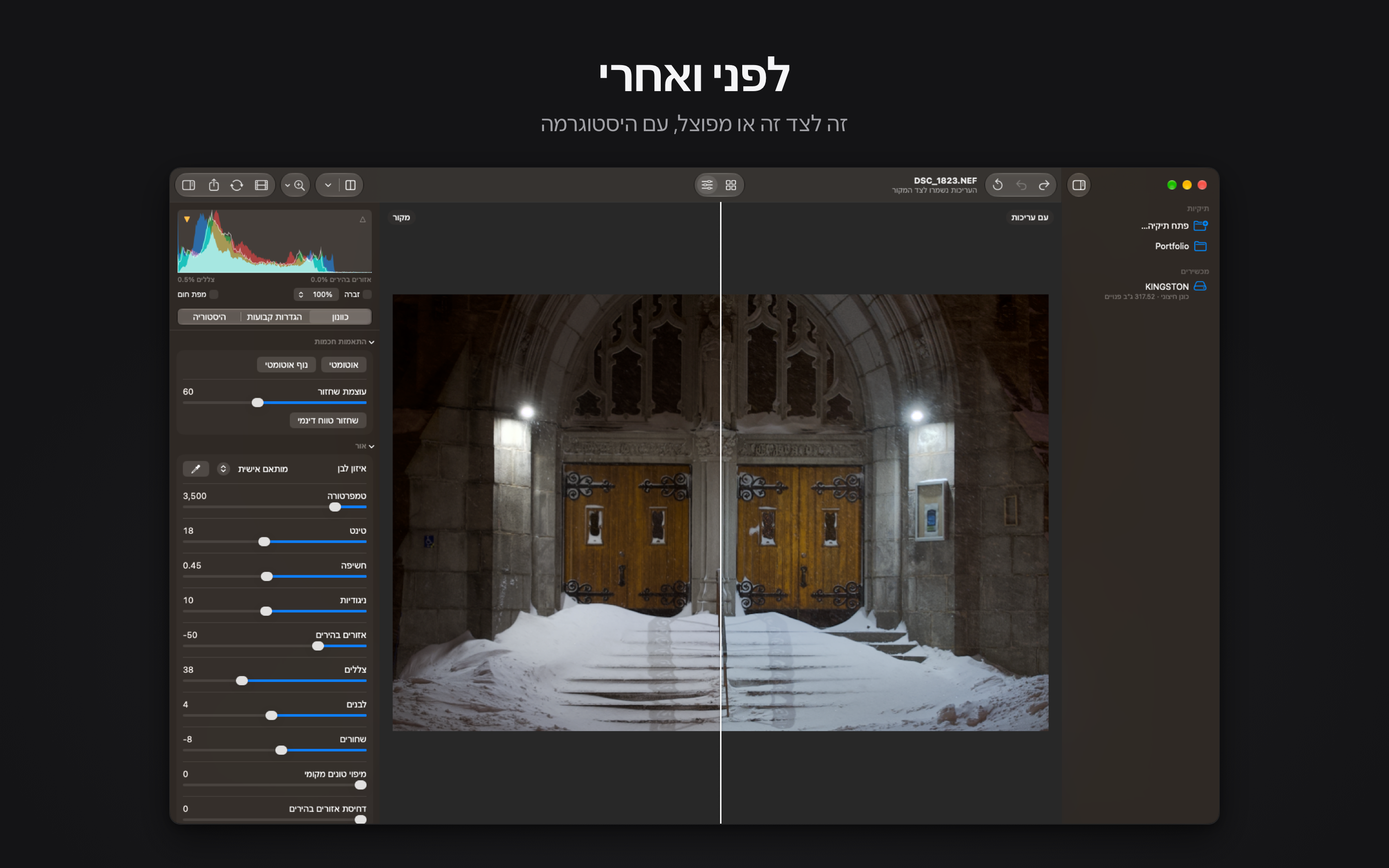The width and height of the screenshot is (1389, 868).
Task: Click the shadows value 38
Action: point(188,670)
